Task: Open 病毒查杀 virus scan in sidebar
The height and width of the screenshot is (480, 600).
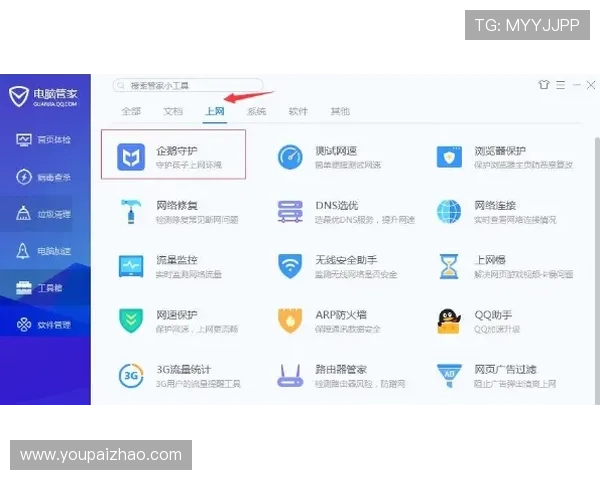Action: (x=43, y=177)
